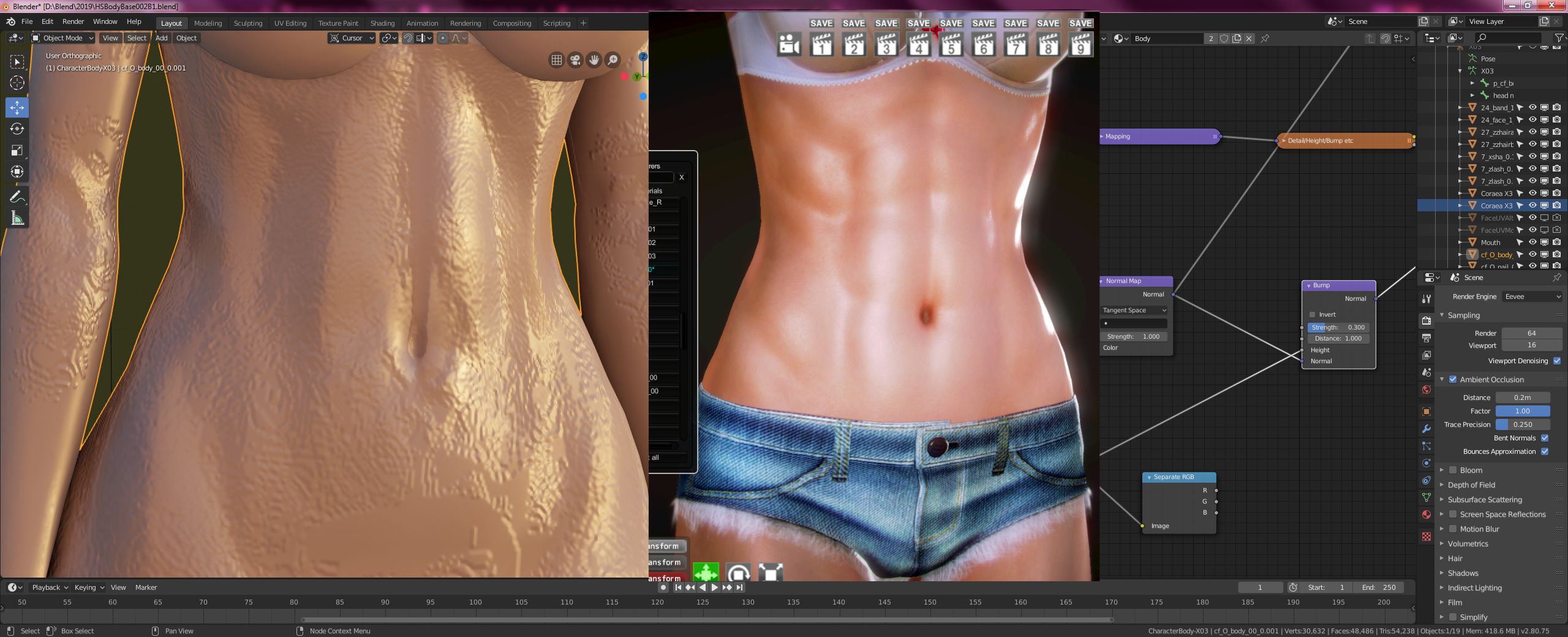Select the Cursor tool in the left toolbar
Image resolution: width=1568 pixels, height=637 pixels.
pos(17,83)
